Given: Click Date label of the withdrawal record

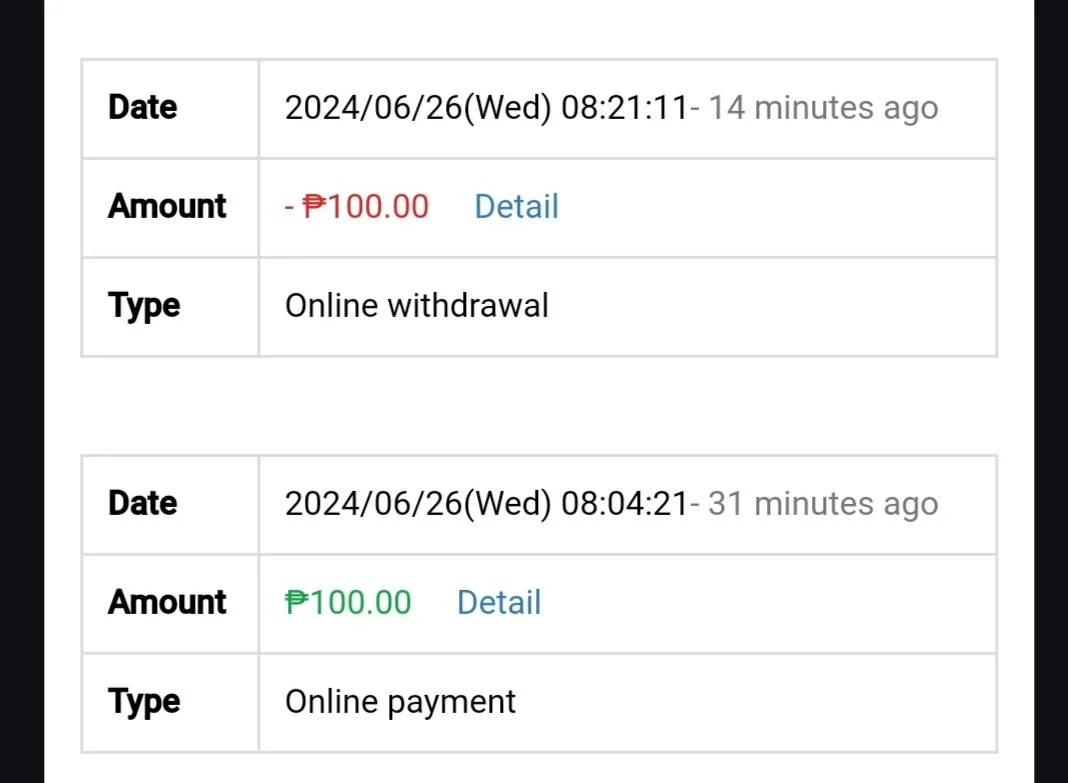Looking at the screenshot, I should point(142,108).
